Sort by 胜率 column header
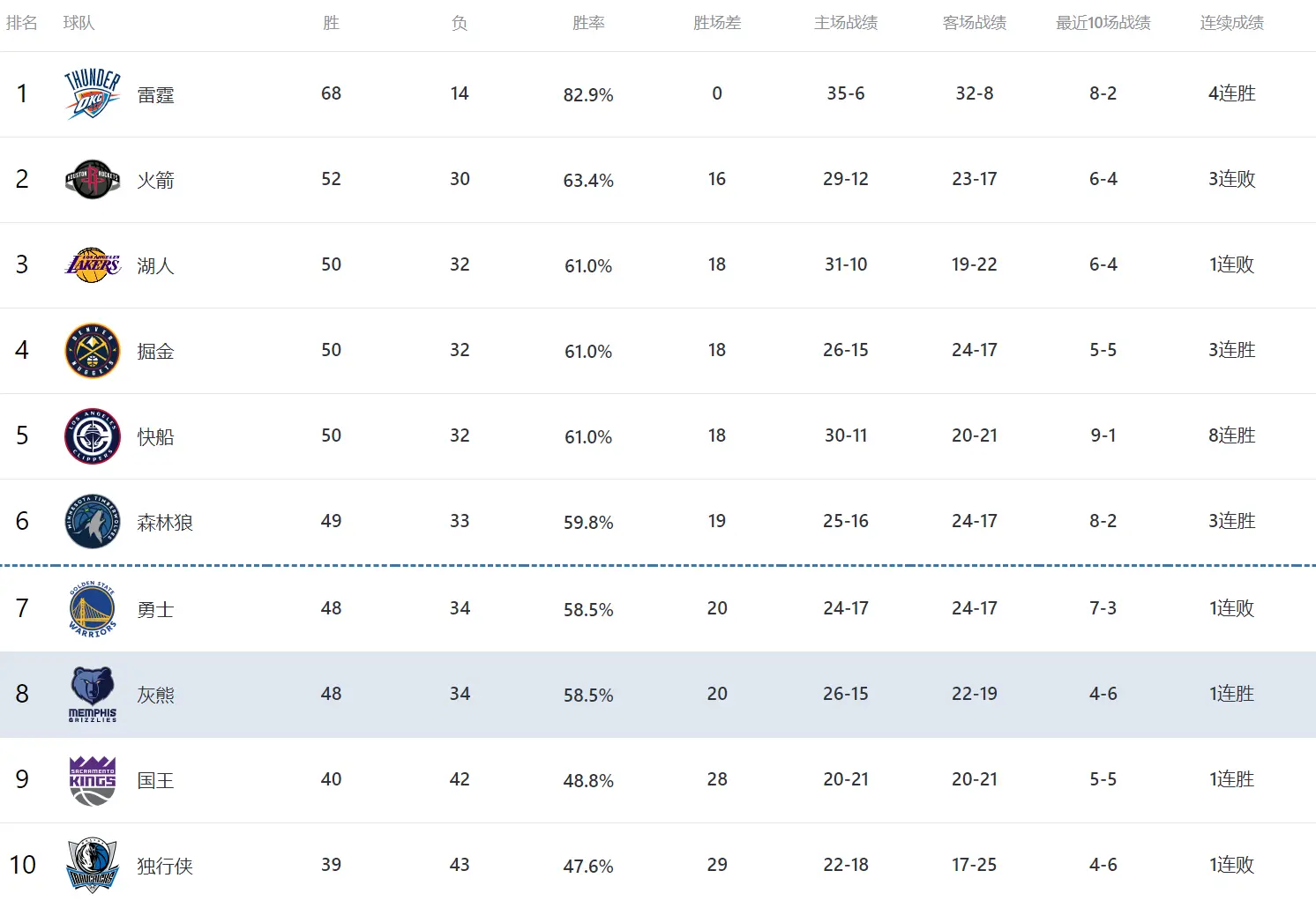1316x908 pixels. [588, 23]
